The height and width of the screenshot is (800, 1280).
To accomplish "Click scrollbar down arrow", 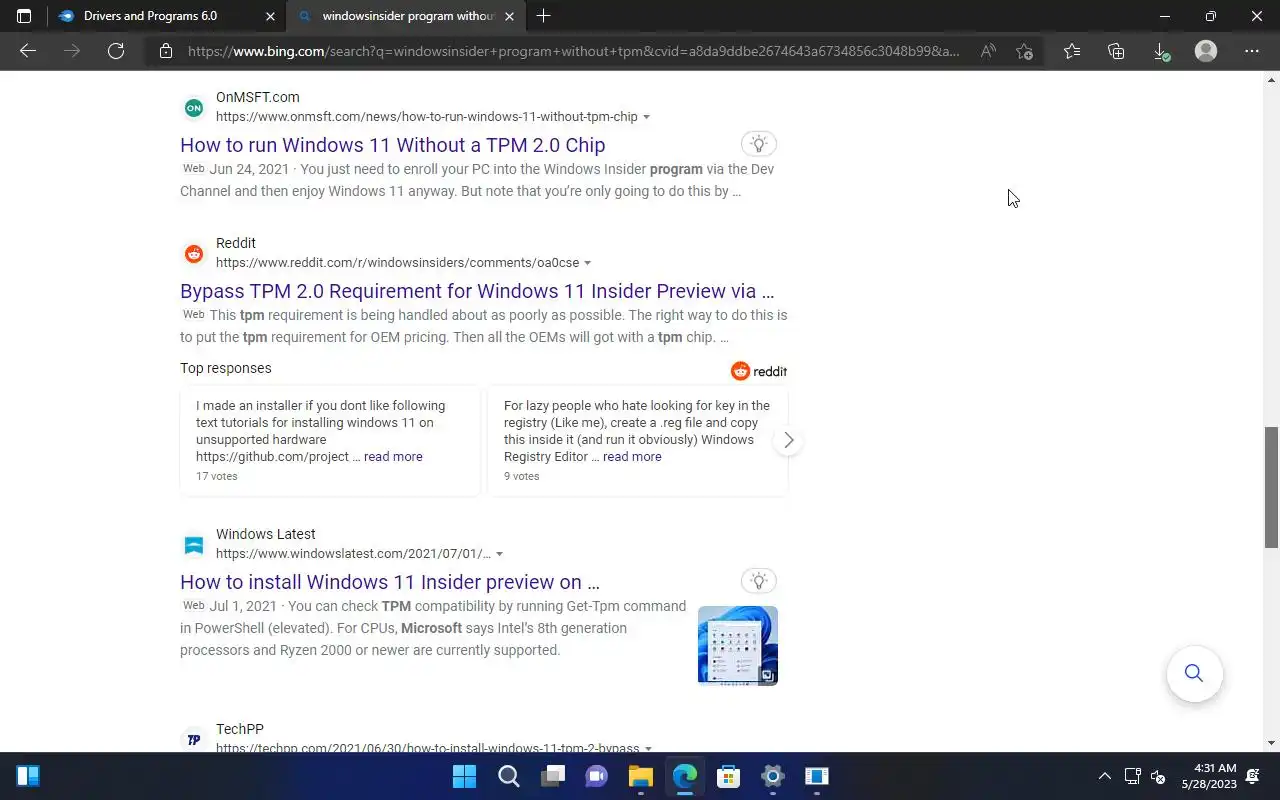I will pyautogui.click(x=1271, y=743).
